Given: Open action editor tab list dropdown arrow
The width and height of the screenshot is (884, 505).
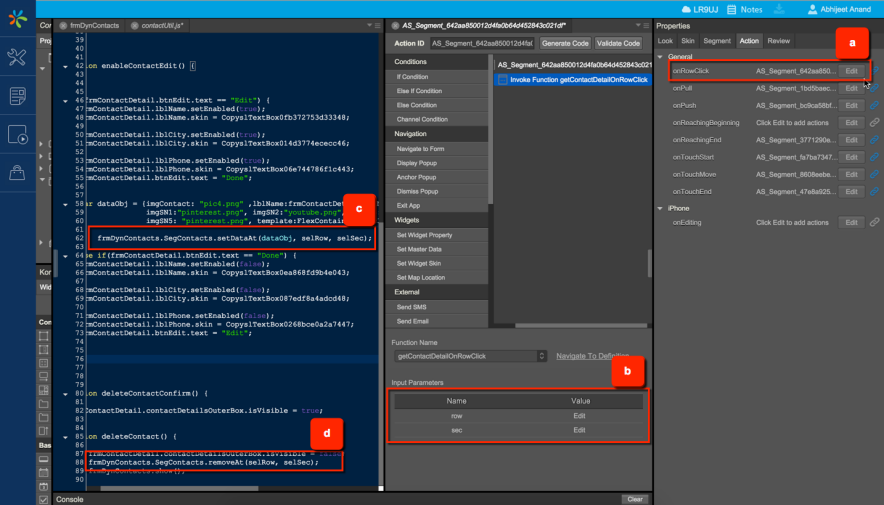Looking at the screenshot, I should [638, 25].
